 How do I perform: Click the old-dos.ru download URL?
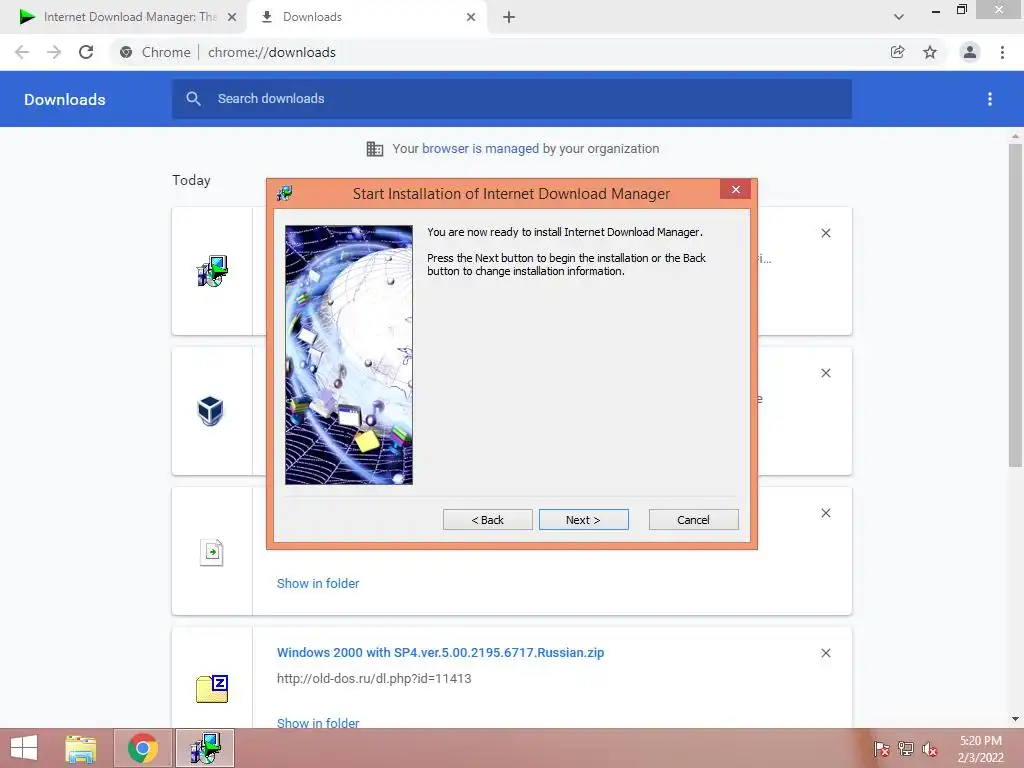click(x=374, y=679)
